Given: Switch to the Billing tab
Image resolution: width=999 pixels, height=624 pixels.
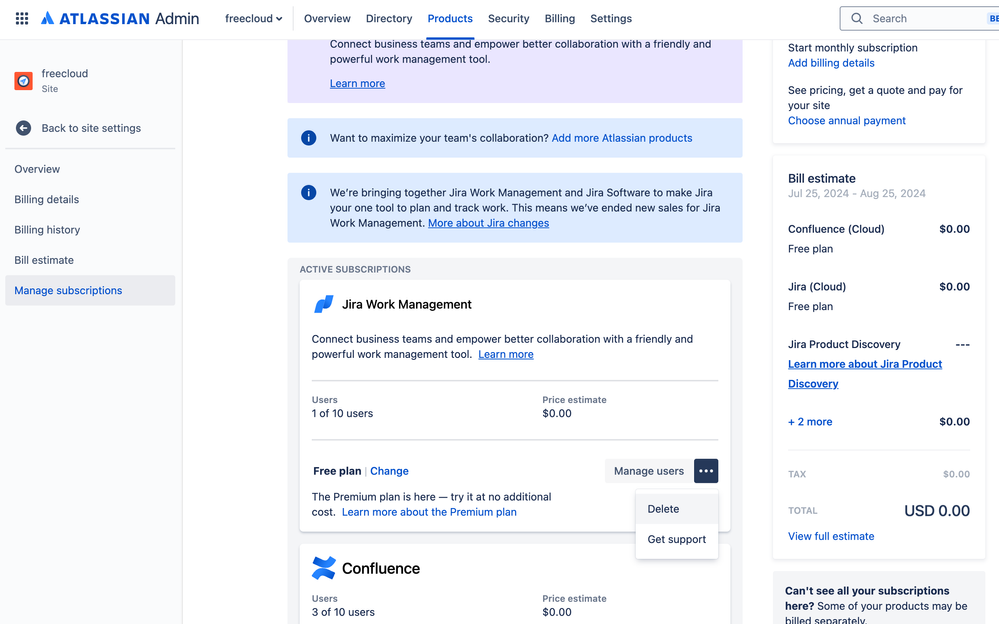Looking at the screenshot, I should pyautogui.click(x=559, y=18).
